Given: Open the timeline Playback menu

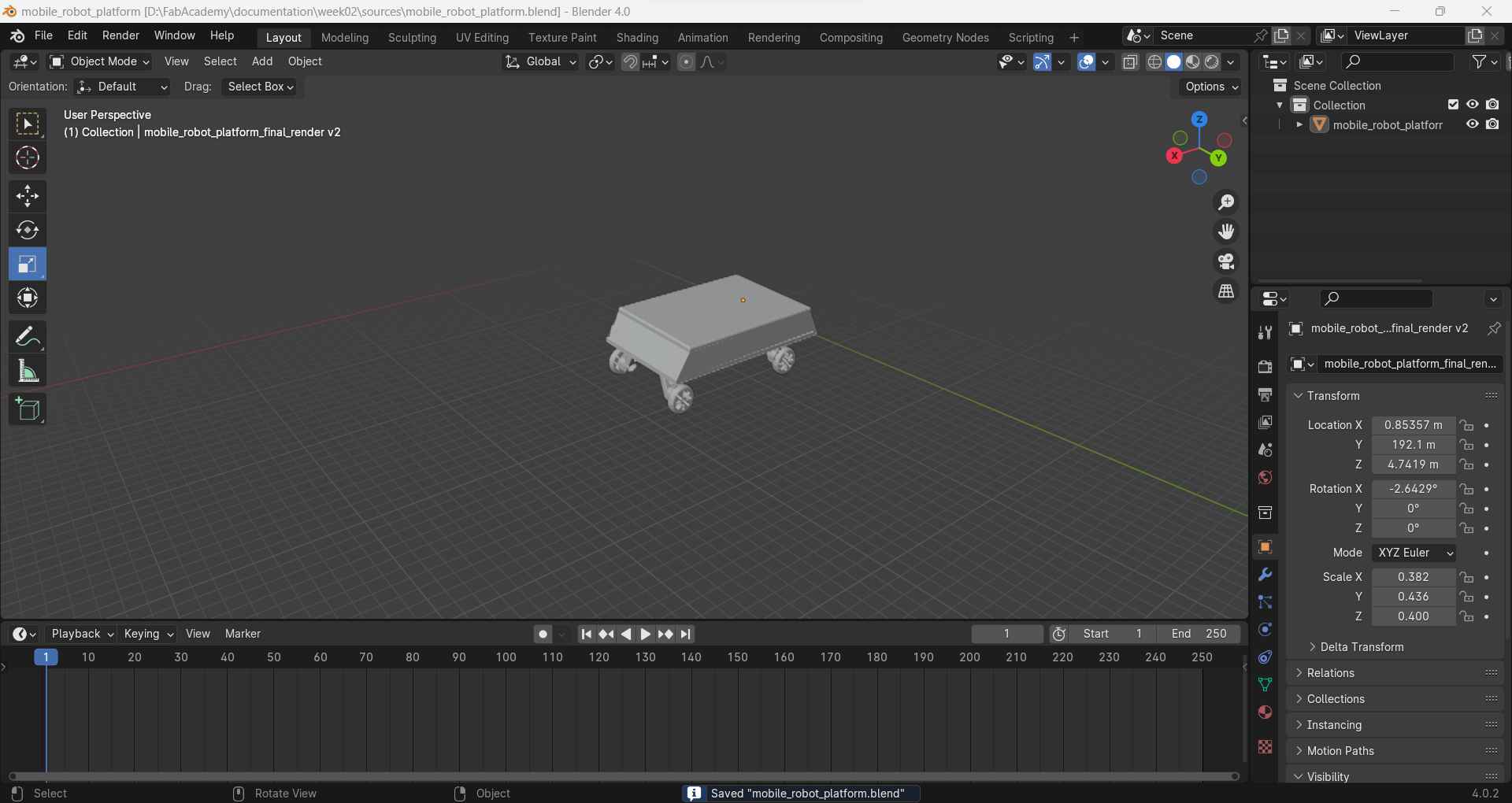Looking at the screenshot, I should coord(82,635).
